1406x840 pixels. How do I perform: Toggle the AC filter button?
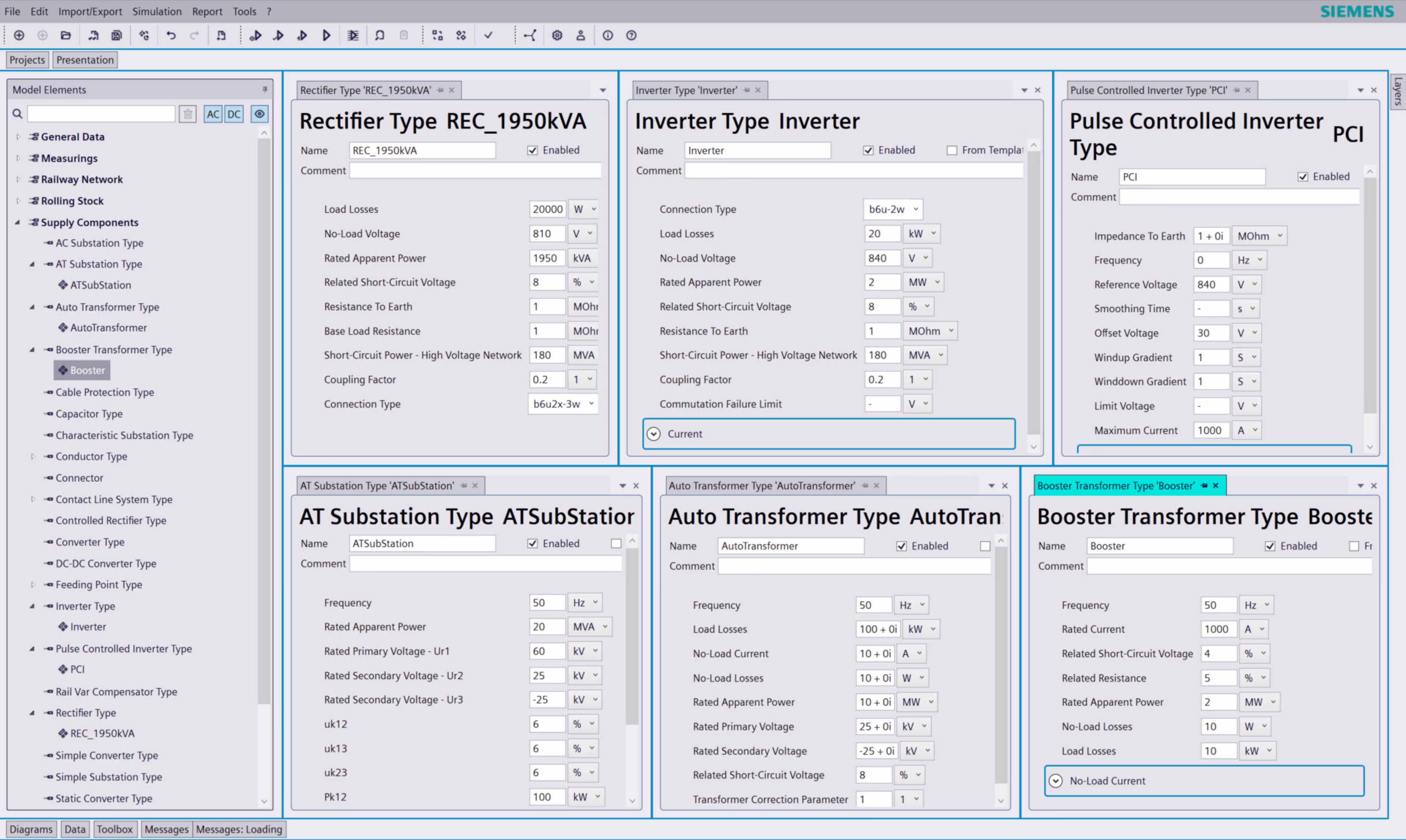(x=213, y=114)
